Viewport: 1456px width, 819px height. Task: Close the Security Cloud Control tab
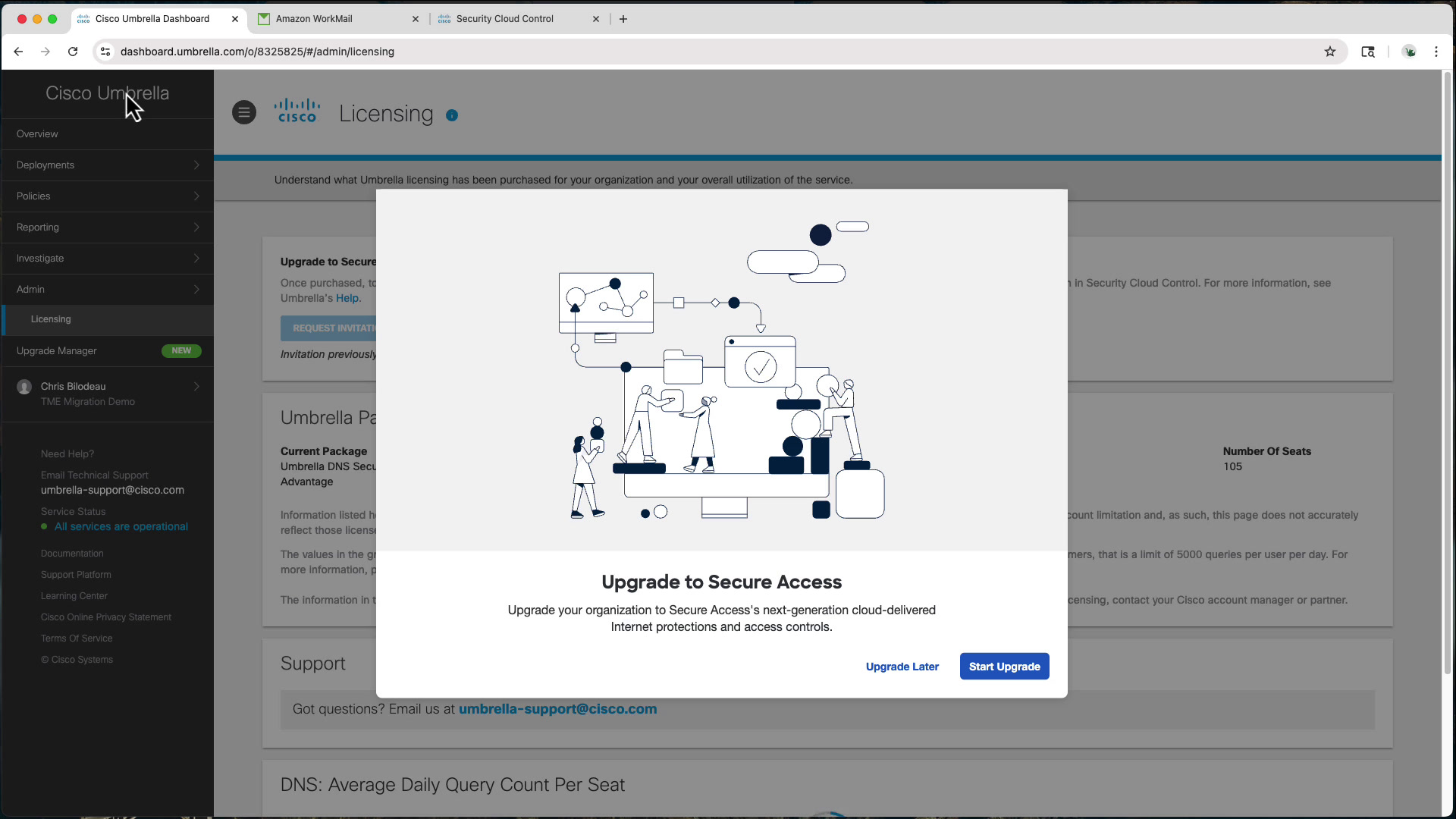click(x=596, y=19)
